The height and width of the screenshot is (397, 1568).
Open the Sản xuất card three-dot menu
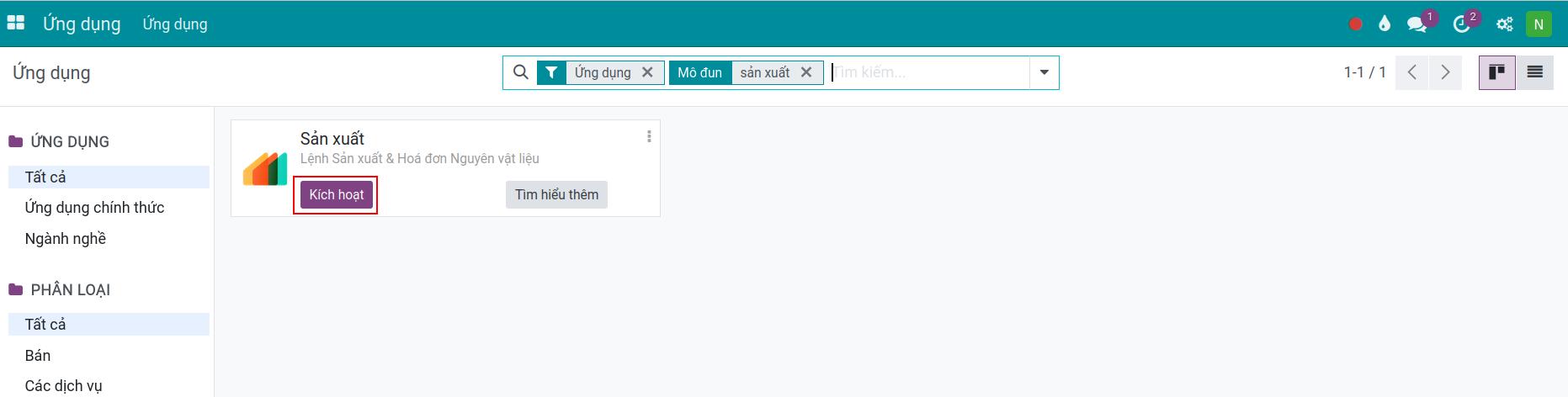tap(649, 136)
